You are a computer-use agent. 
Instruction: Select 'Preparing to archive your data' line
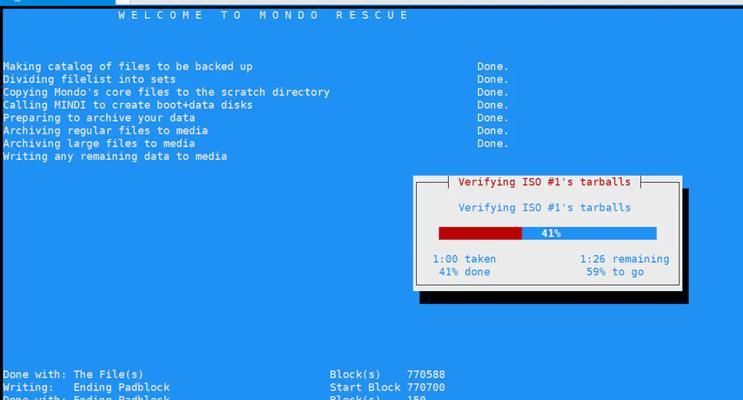(x=99, y=118)
